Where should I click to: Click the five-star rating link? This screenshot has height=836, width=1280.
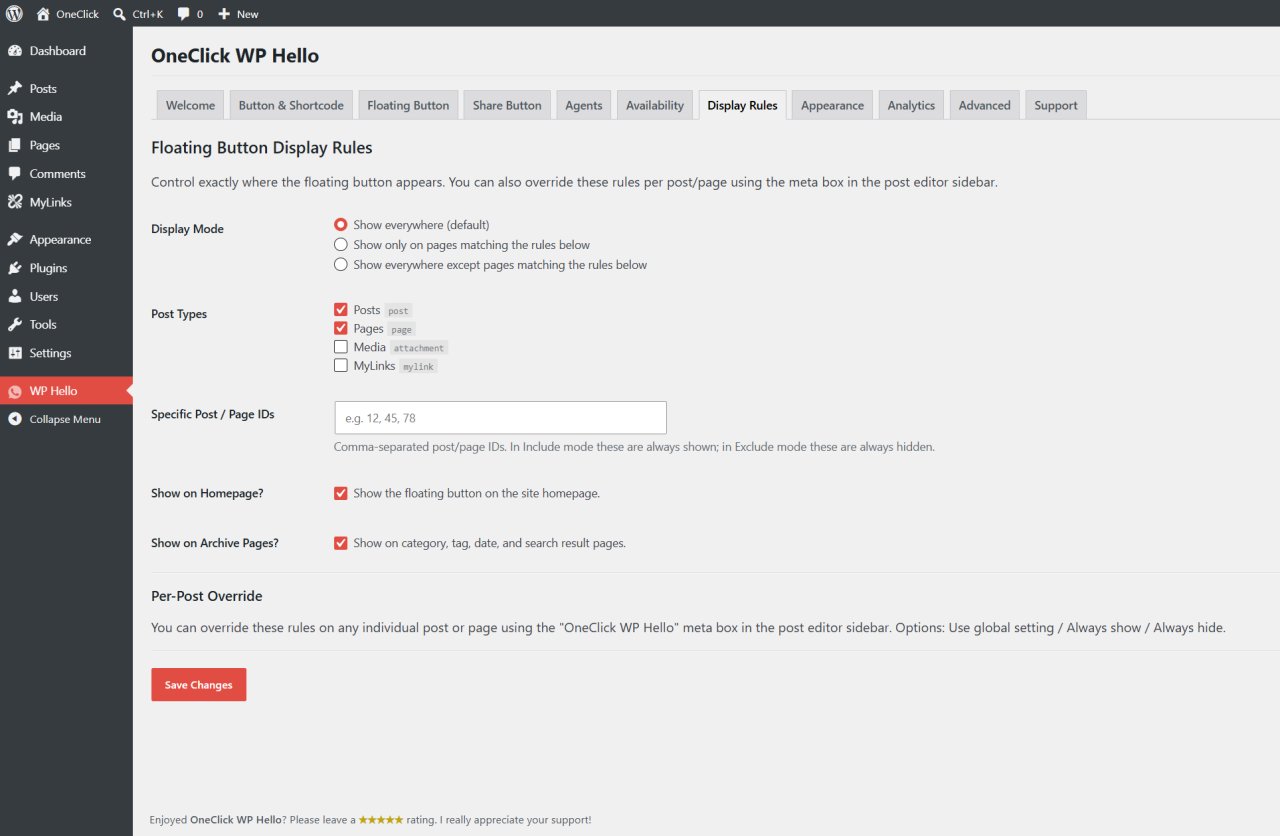381,820
